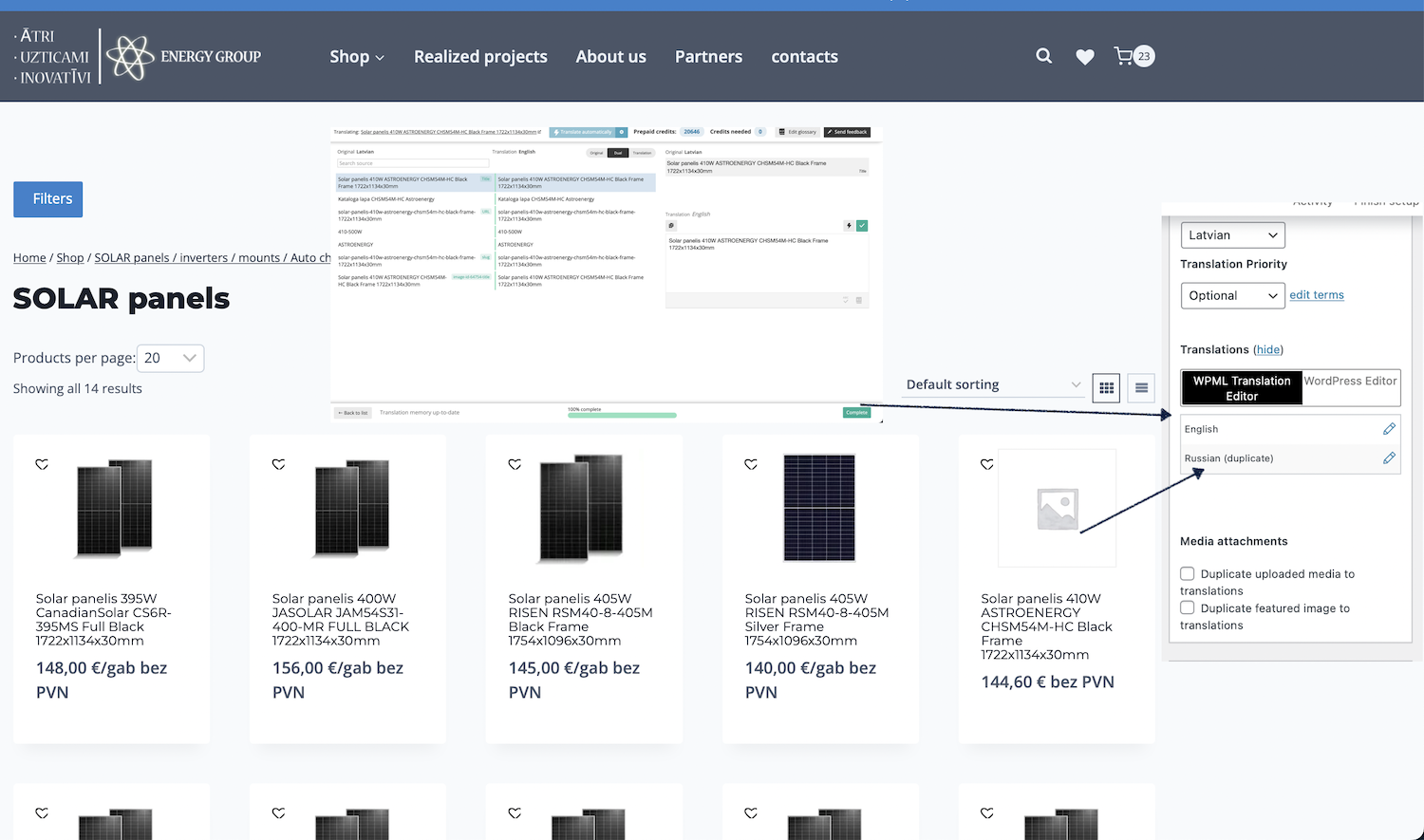Screen dimensions: 1424x840
Task: Click the hide link next to Translations
Action: click(1268, 350)
